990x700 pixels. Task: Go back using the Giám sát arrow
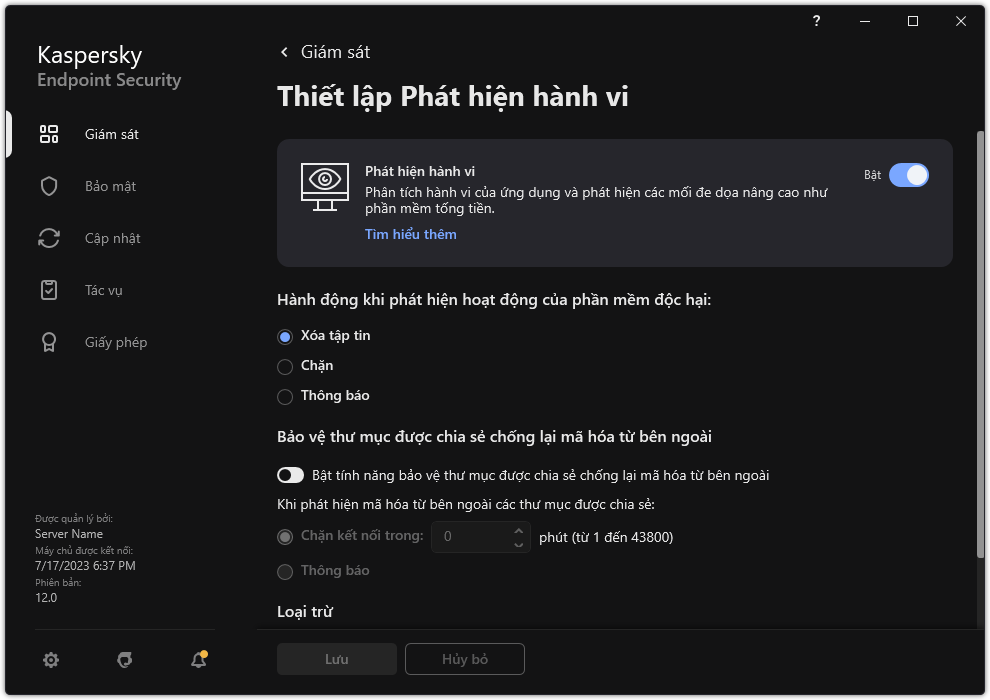click(x=285, y=52)
